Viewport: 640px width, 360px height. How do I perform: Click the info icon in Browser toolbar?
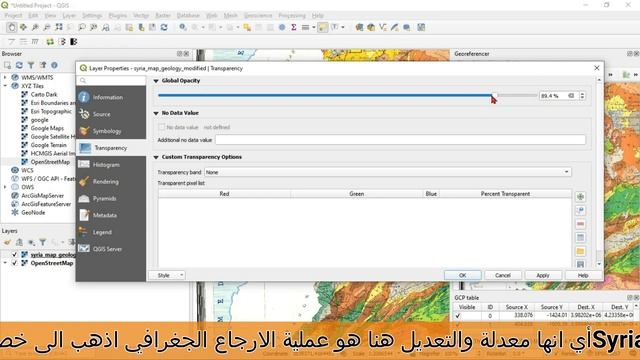click(54, 65)
